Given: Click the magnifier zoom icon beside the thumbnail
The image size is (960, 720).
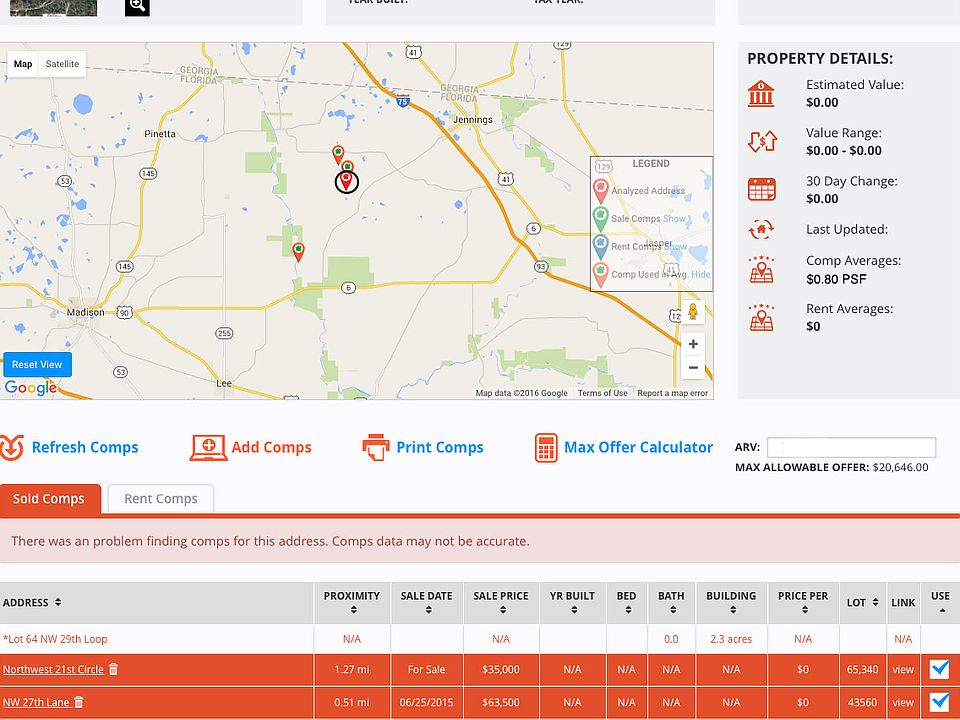Looking at the screenshot, I should point(137,7).
